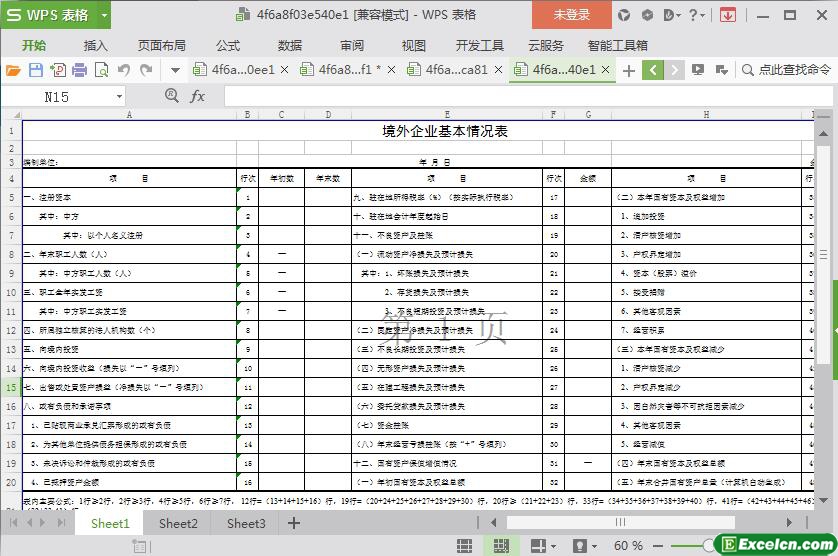The height and width of the screenshot is (556, 838).
Task: Expand the Name Box dropdown arrow
Action: [119, 97]
